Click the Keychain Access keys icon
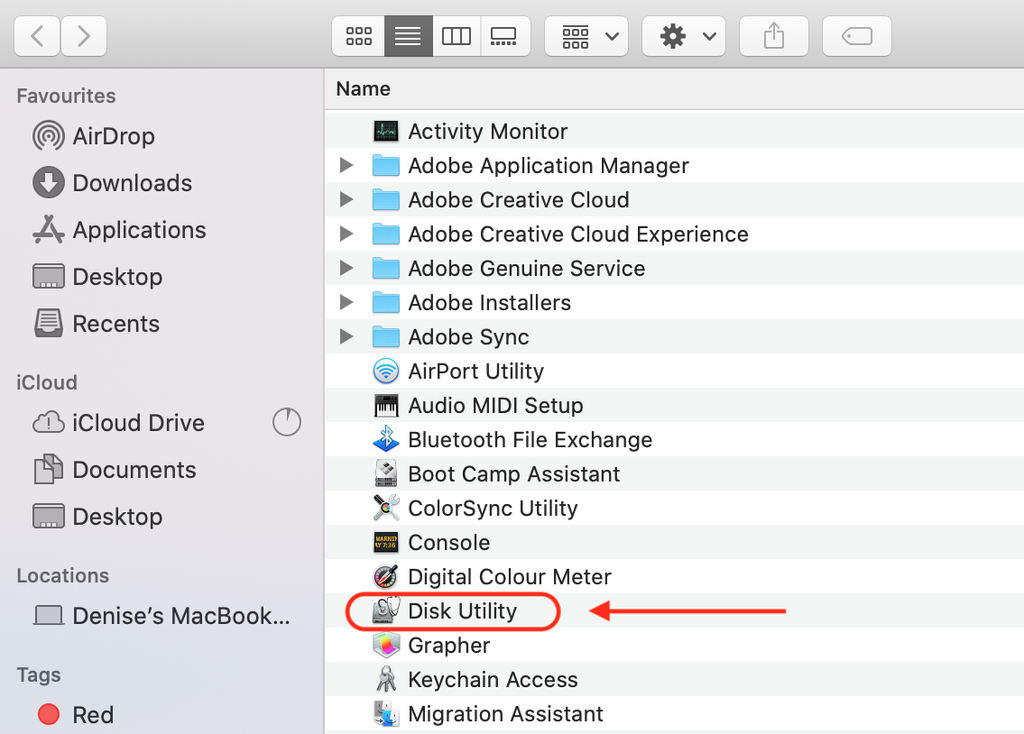The height and width of the screenshot is (734, 1024). click(386, 680)
